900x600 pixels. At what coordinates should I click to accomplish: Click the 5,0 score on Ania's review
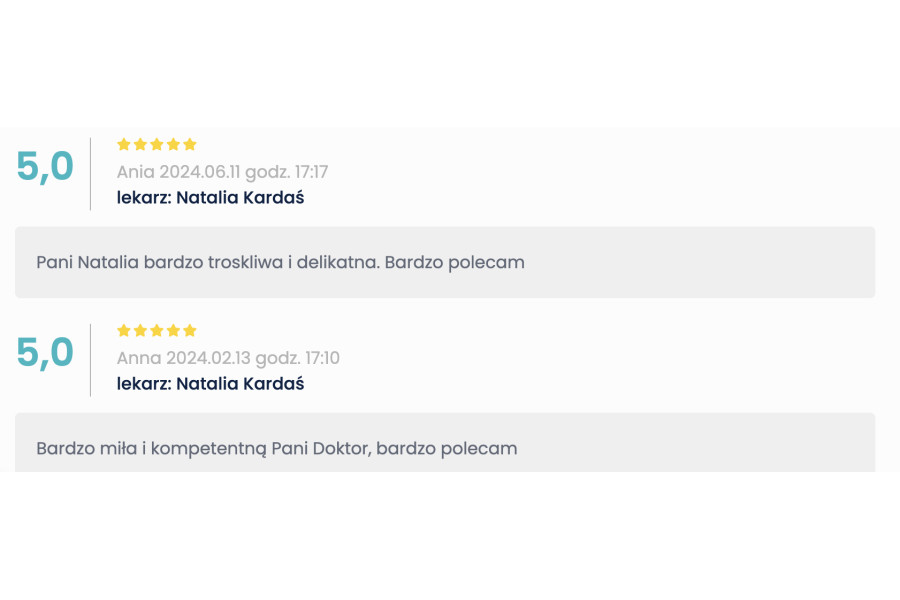pyautogui.click(x=45, y=167)
